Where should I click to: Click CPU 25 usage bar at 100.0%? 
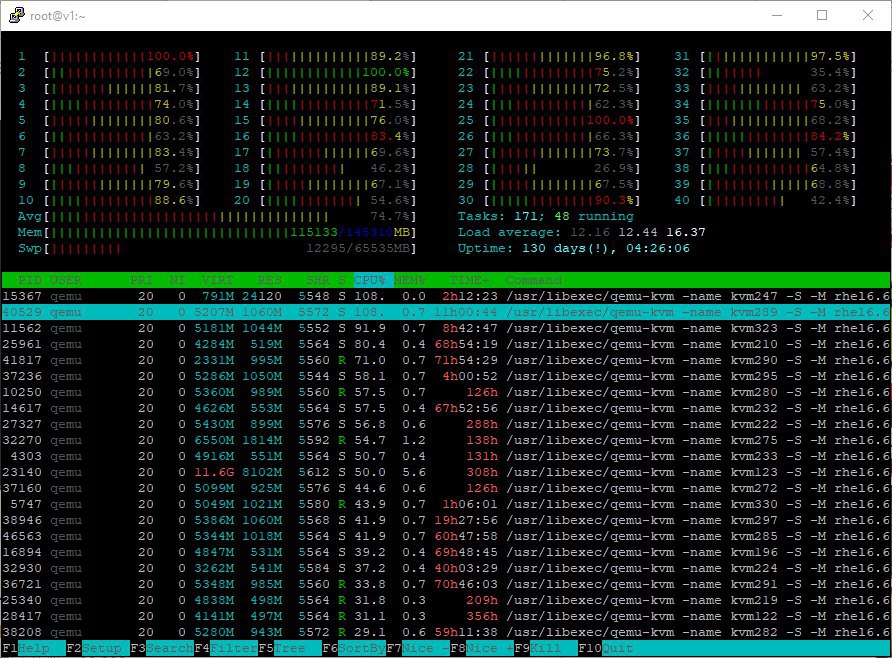click(563, 121)
